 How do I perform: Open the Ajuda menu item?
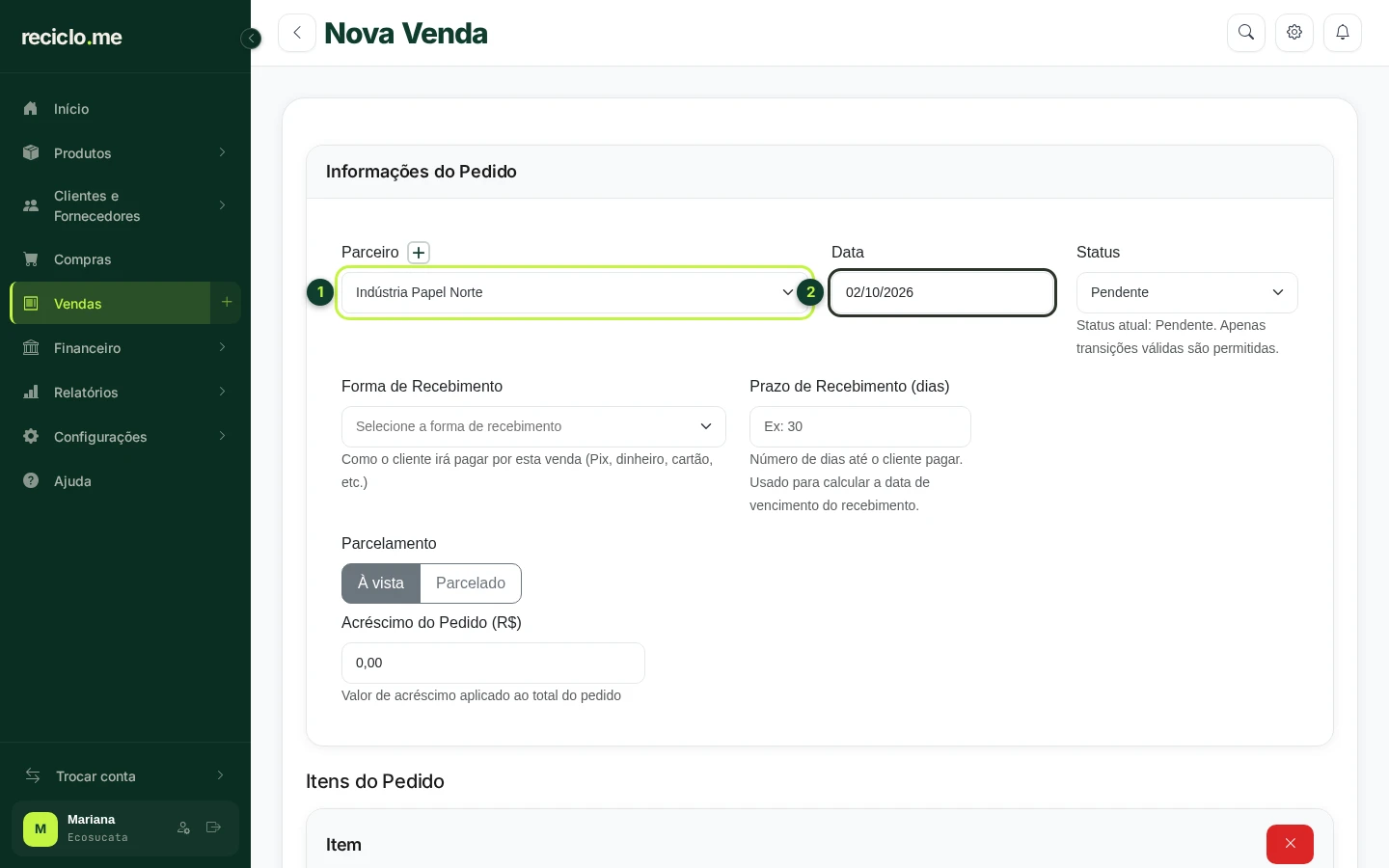(x=125, y=481)
